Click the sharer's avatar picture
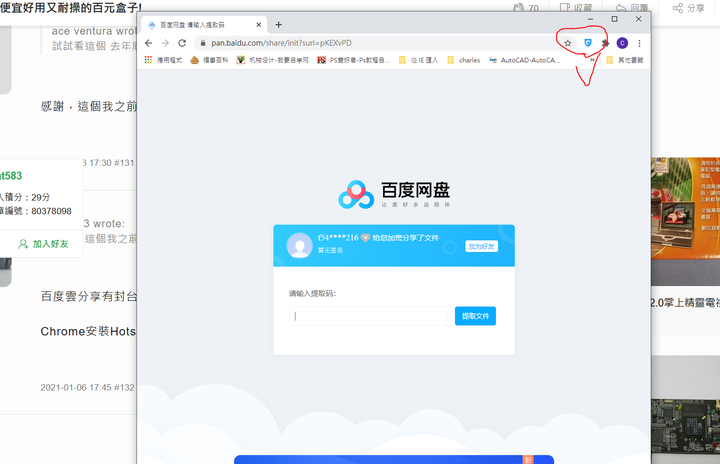720x464 pixels. coord(299,245)
